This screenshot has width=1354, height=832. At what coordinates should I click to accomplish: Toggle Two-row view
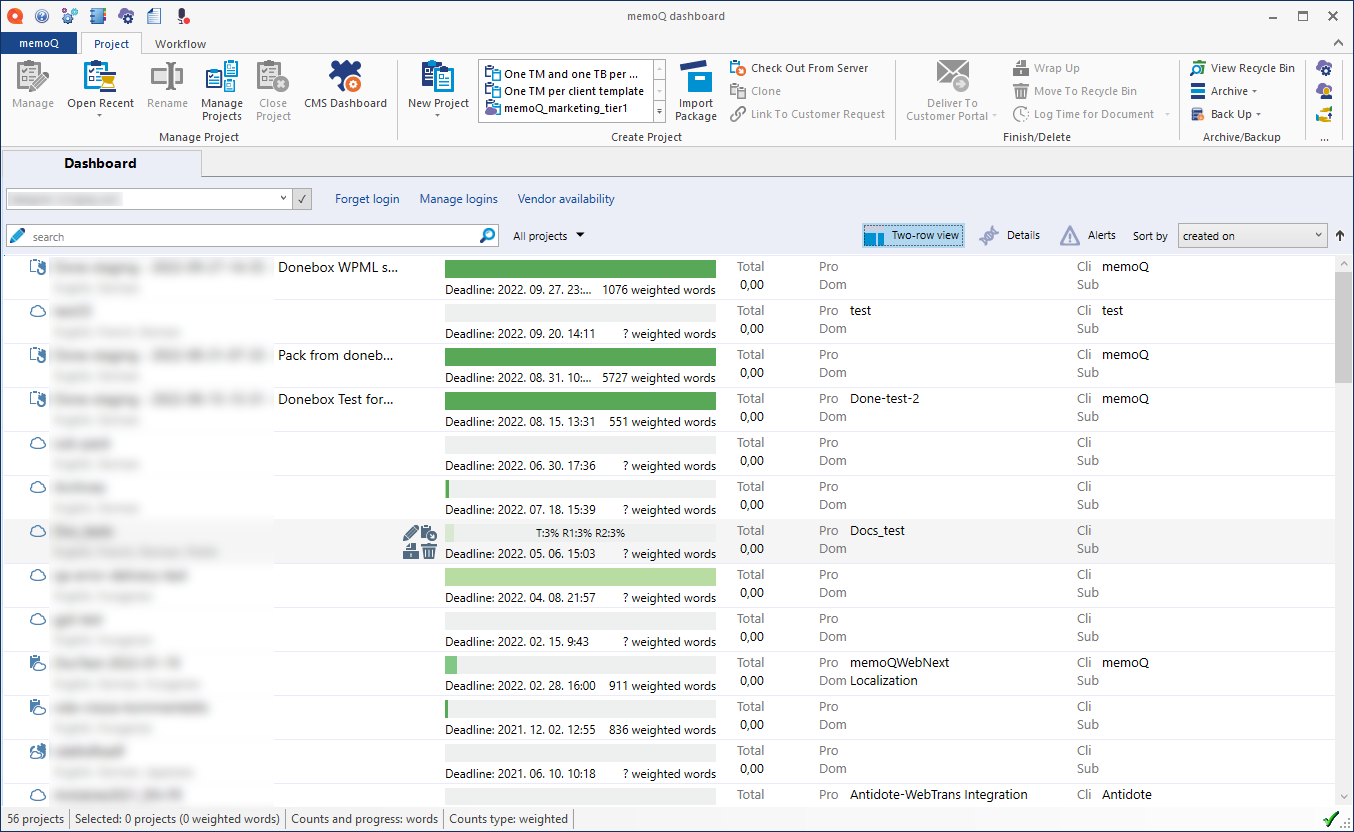[913, 236]
